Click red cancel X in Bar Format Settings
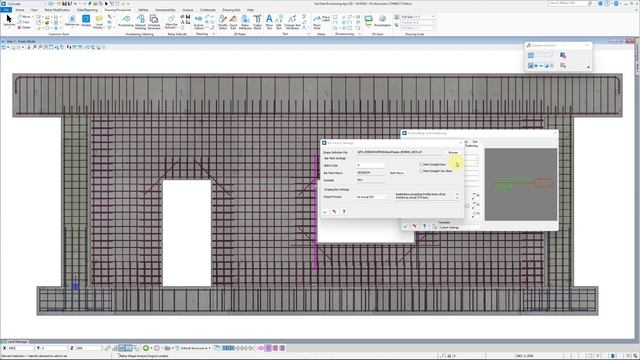 click(x=334, y=212)
